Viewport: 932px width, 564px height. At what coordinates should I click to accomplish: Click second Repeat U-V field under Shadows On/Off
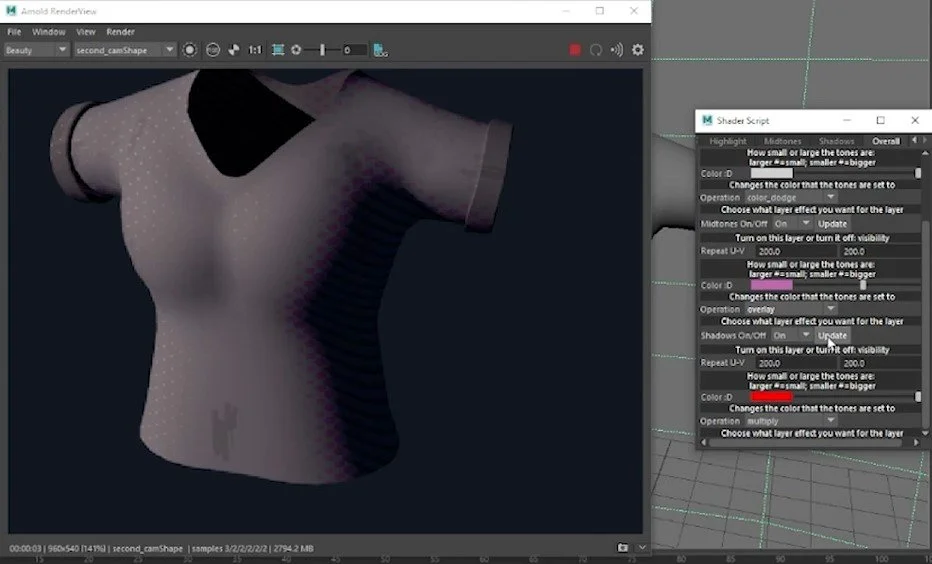pos(880,363)
